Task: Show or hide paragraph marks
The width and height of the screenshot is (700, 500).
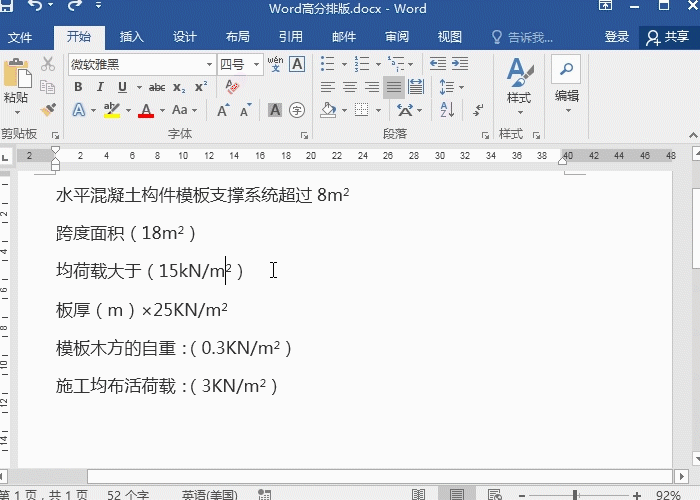Action: point(478,110)
